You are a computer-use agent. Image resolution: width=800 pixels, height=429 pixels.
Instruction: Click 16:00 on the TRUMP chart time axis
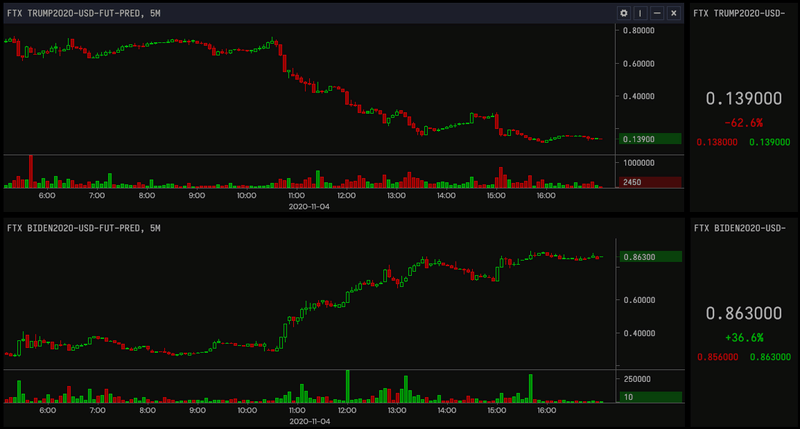[545, 196]
